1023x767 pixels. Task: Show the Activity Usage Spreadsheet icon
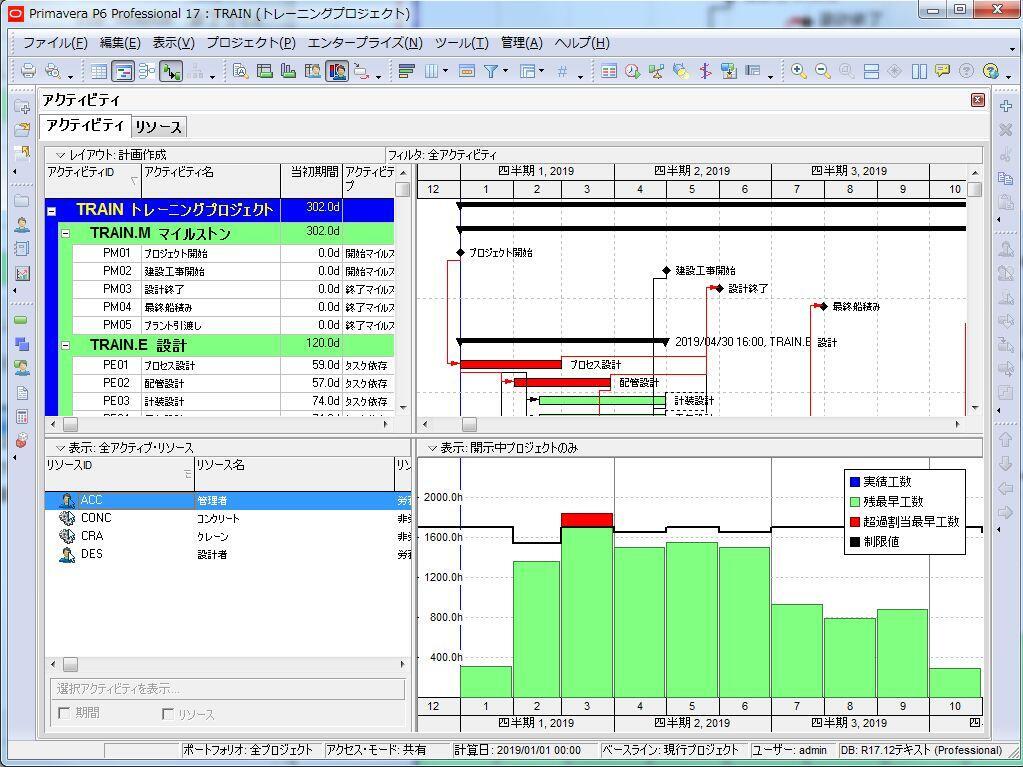tap(264, 71)
